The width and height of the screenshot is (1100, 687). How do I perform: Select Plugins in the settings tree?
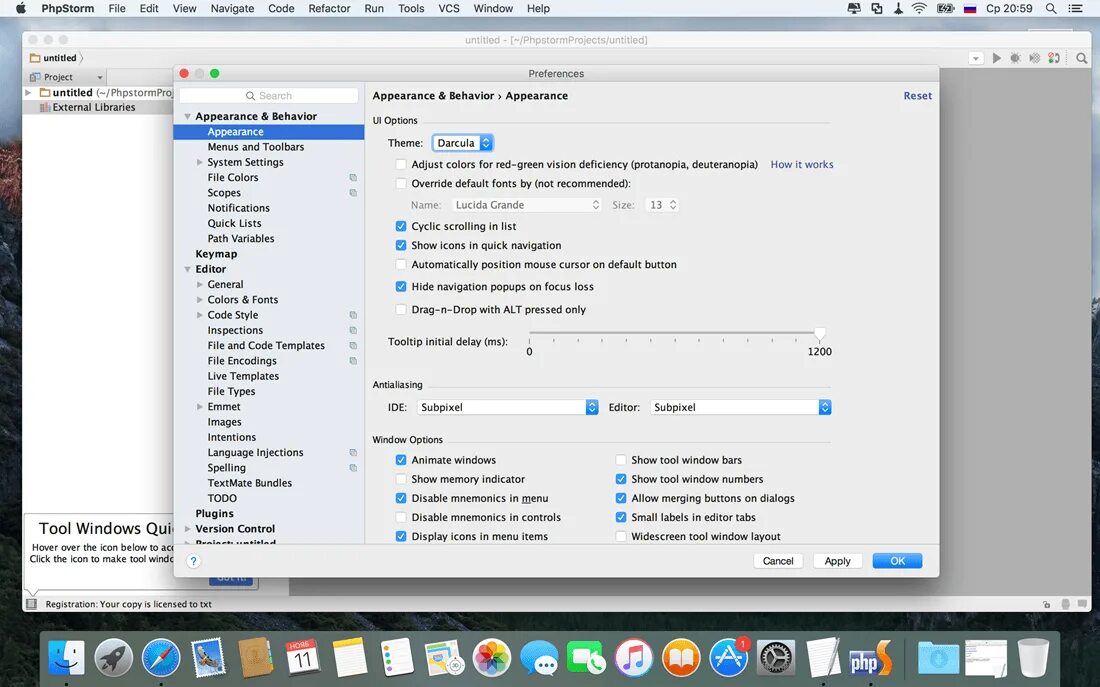(214, 514)
